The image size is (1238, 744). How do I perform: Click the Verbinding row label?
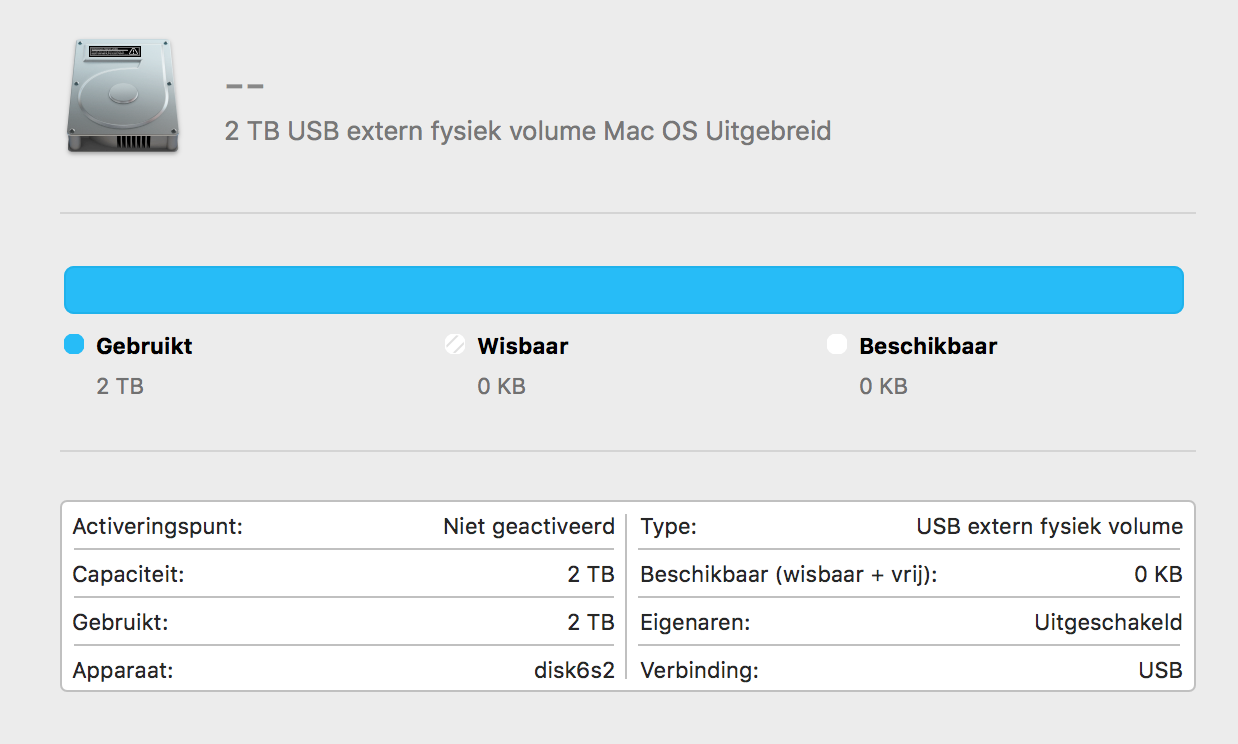click(x=699, y=671)
